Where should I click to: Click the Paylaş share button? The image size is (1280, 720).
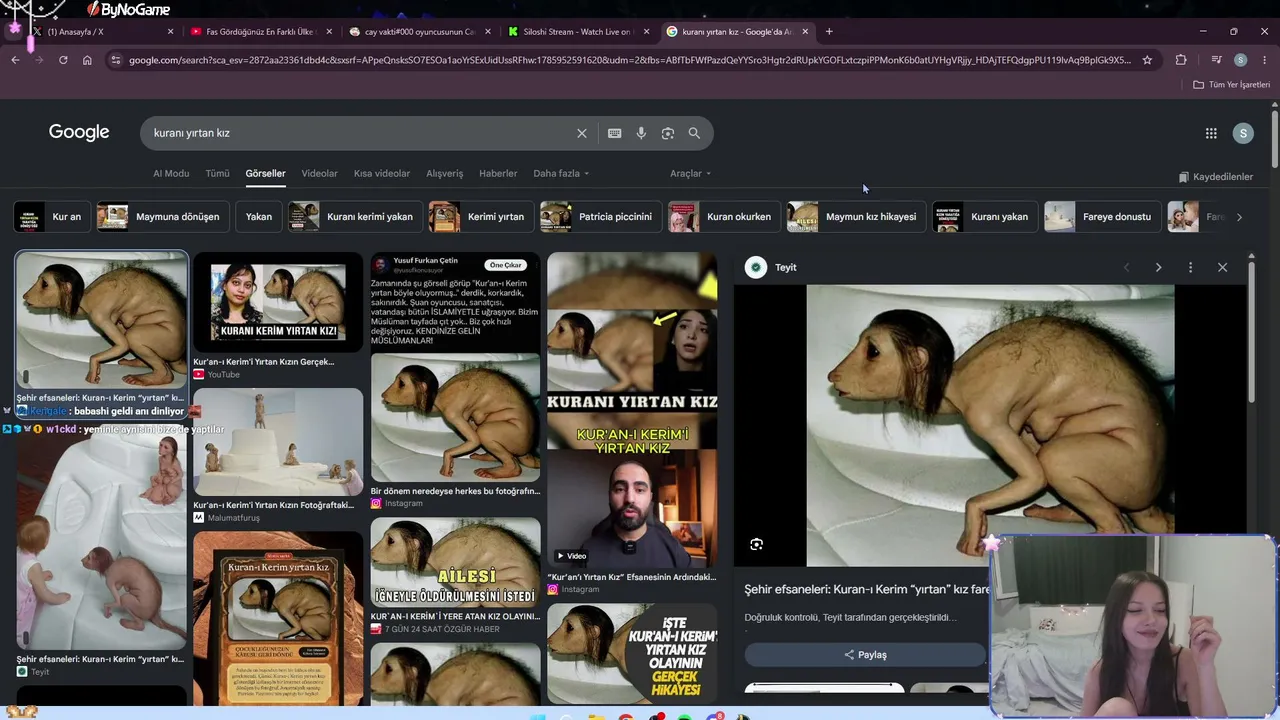tap(865, 655)
